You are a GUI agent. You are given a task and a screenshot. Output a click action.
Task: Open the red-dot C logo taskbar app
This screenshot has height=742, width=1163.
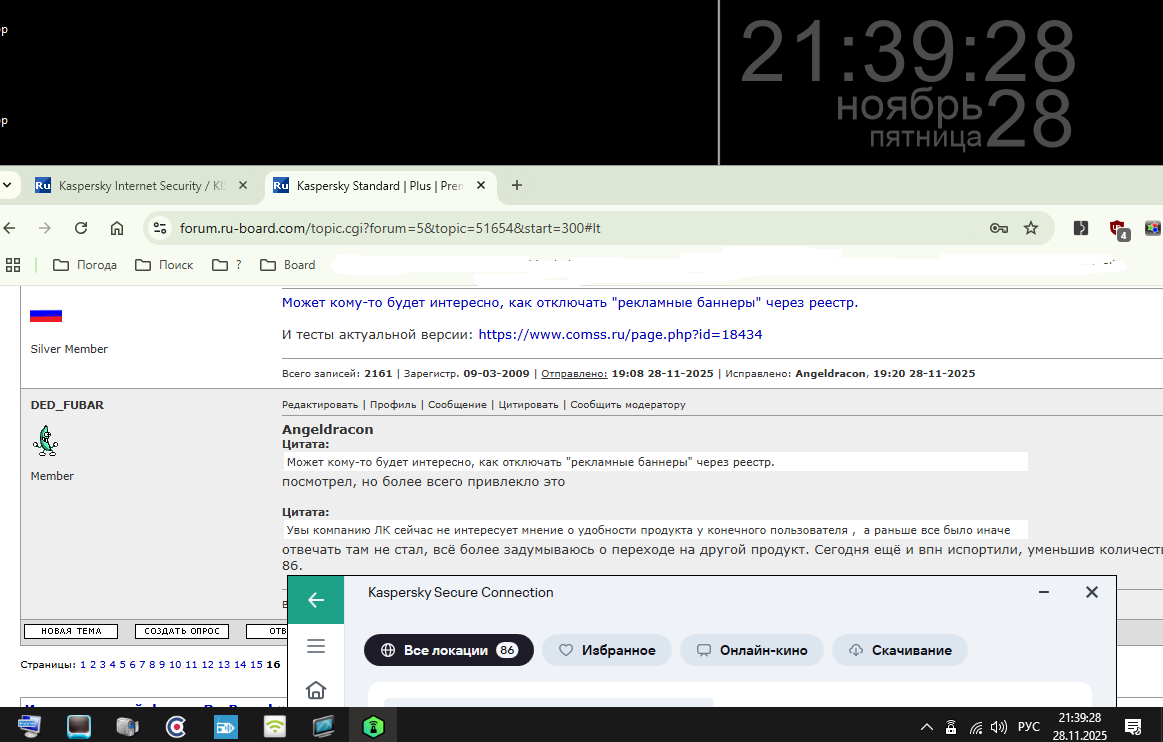(x=177, y=726)
